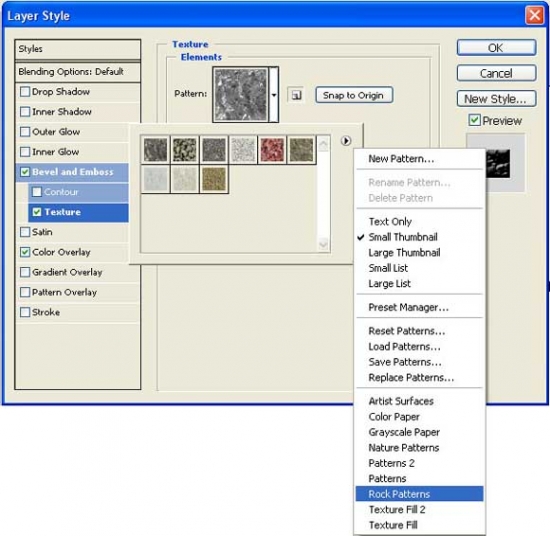The image size is (550, 536).
Task: Choose Reset Patterns... menu entry
Action: click(420, 331)
